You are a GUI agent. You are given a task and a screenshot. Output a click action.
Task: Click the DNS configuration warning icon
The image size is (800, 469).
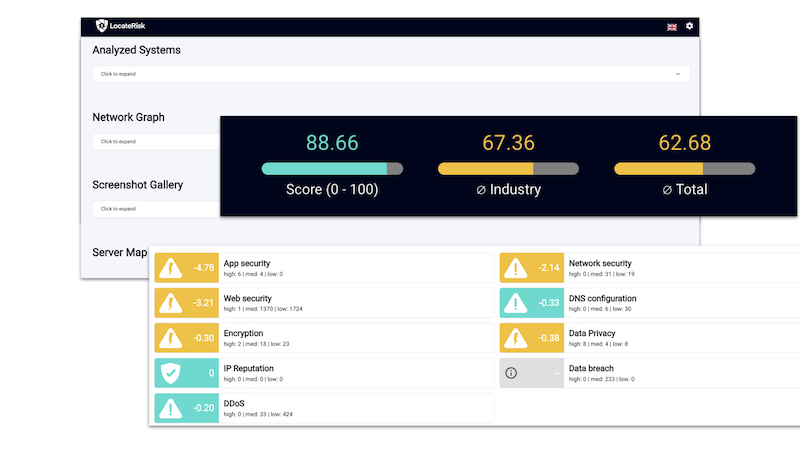pos(515,302)
